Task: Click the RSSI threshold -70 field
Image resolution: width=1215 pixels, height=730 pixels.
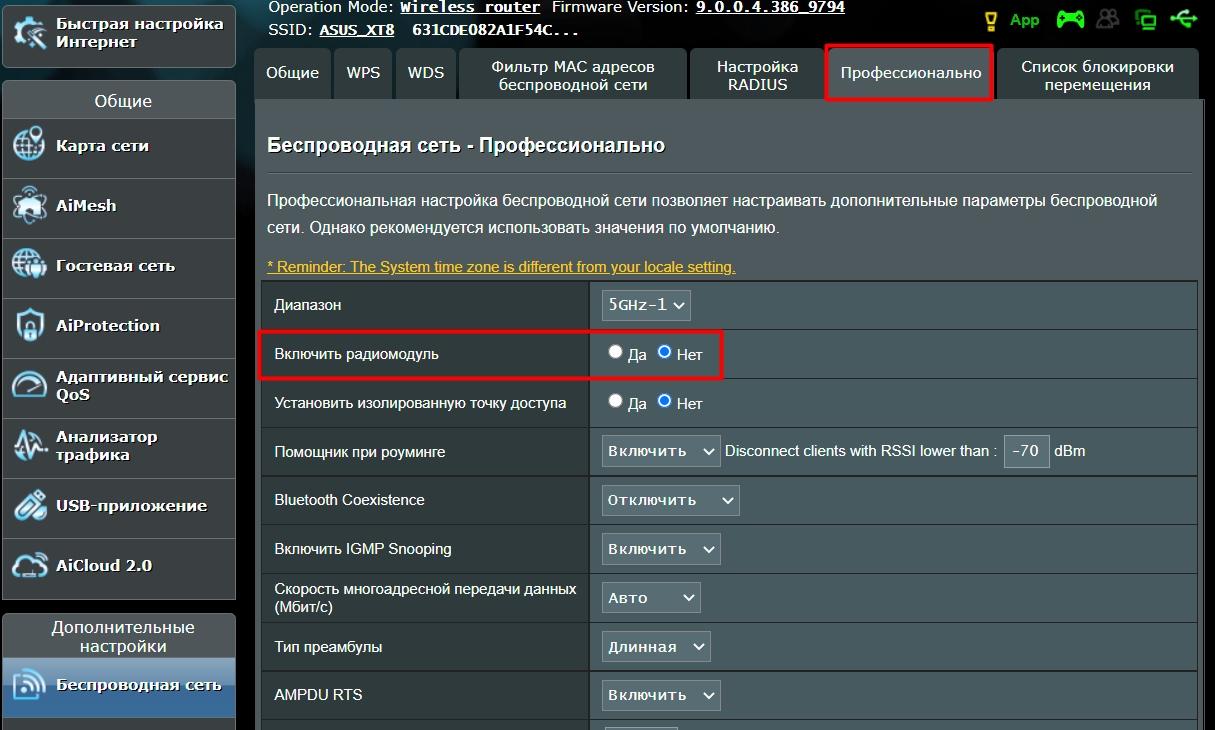Action: point(1026,451)
